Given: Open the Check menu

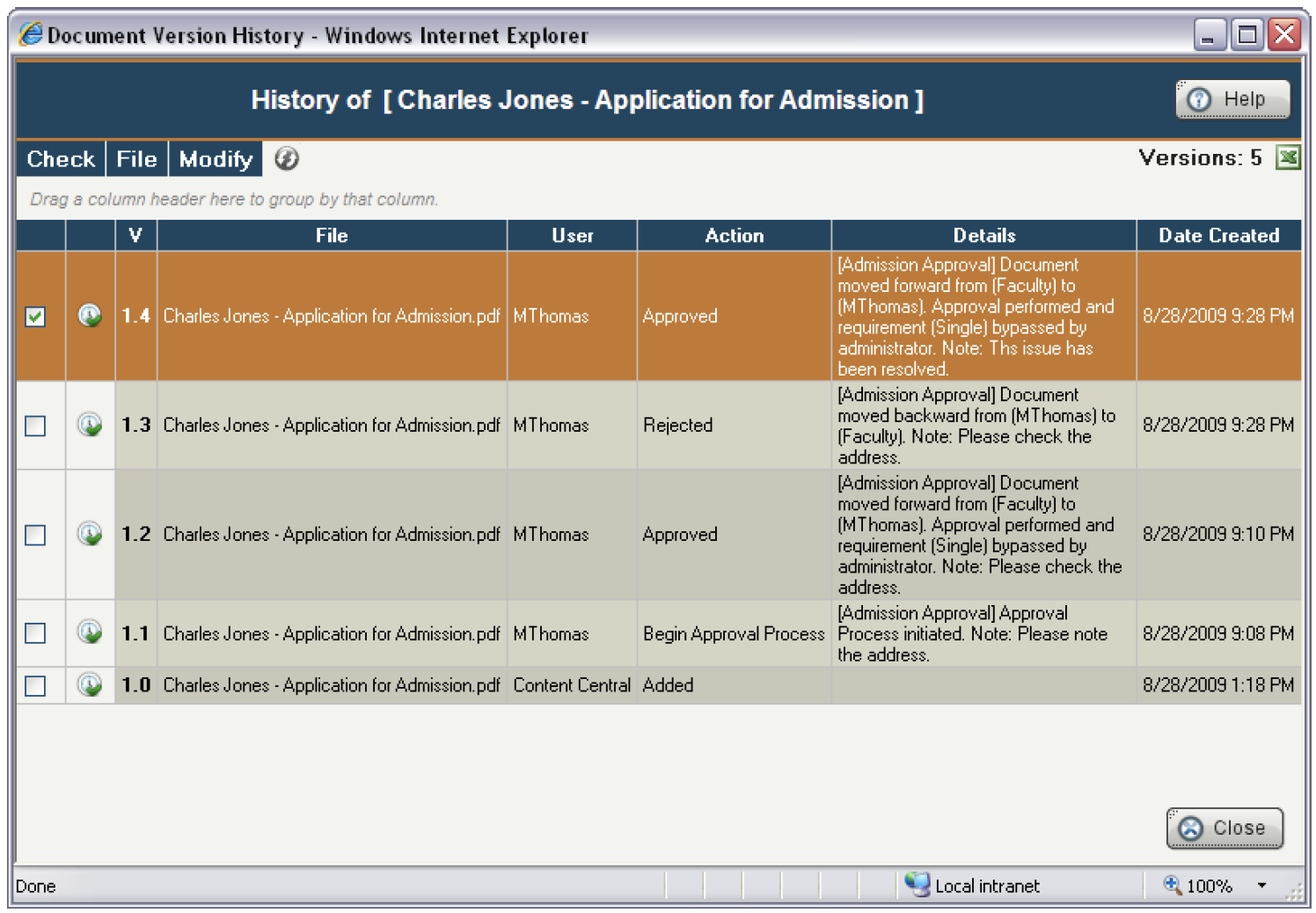Looking at the screenshot, I should pos(61,158).
